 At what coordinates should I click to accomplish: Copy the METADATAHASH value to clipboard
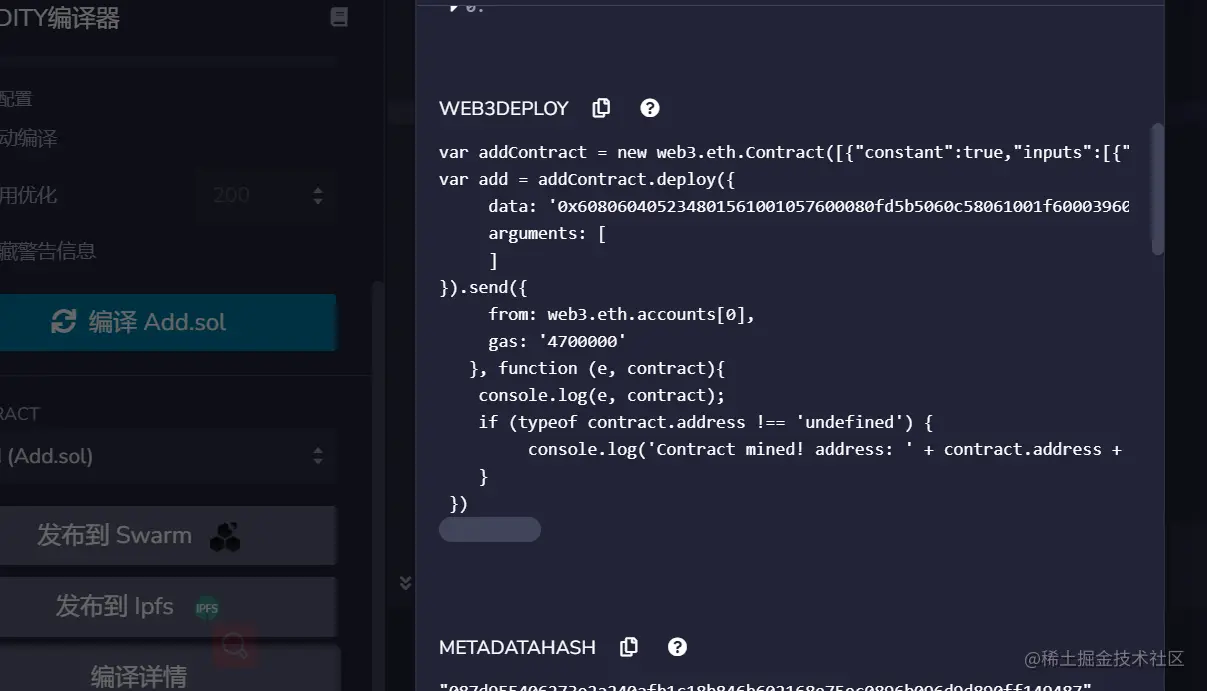[628, 647]
